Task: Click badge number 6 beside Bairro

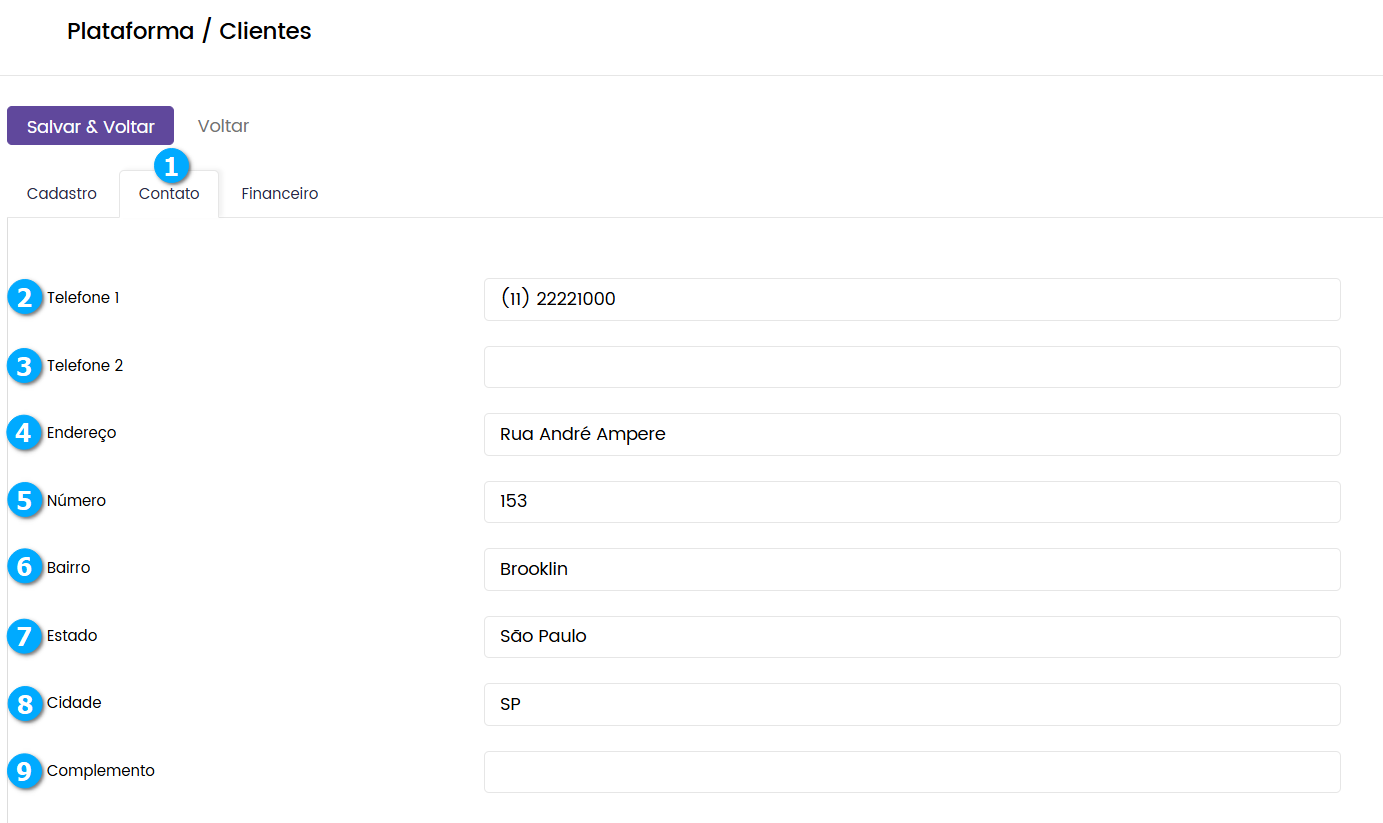Action: coord(25,567)
